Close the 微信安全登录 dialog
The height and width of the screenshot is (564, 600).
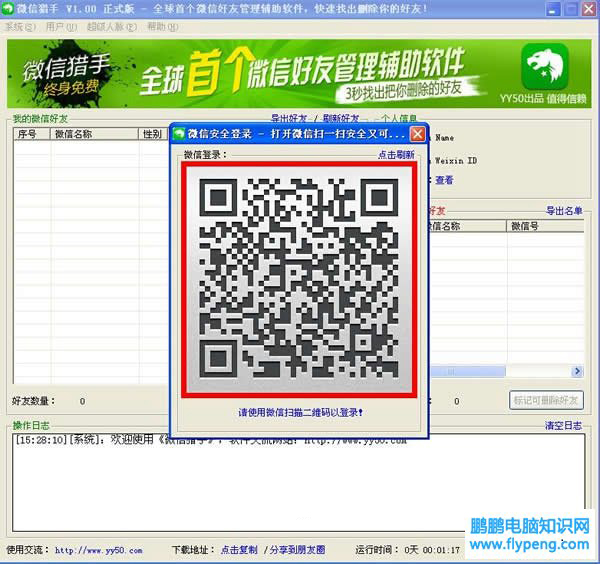(417, 134)
